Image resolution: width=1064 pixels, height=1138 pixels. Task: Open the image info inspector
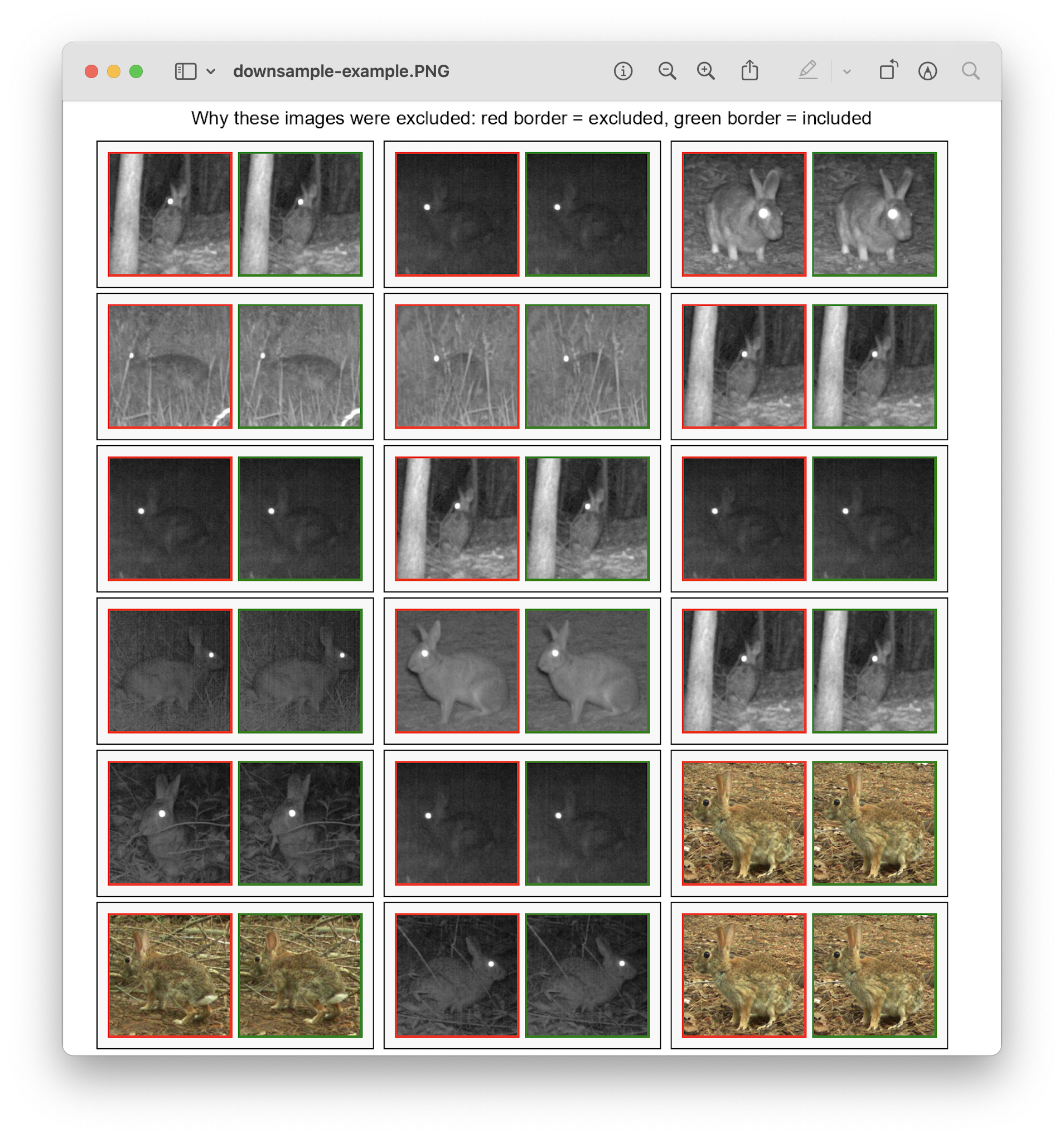tap(623, 71)
